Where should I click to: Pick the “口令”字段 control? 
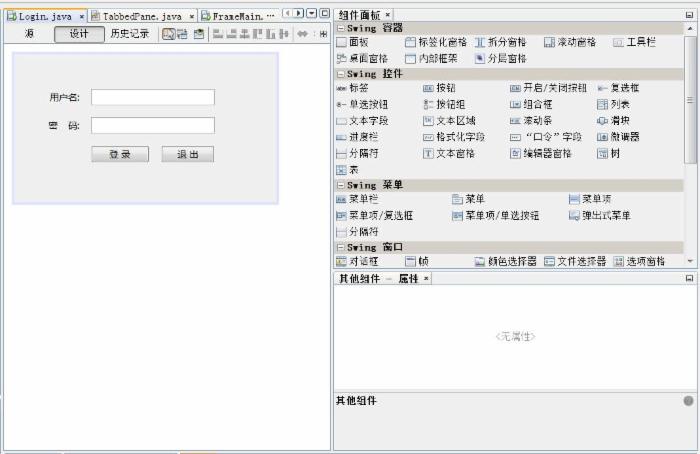click(546, 137)
